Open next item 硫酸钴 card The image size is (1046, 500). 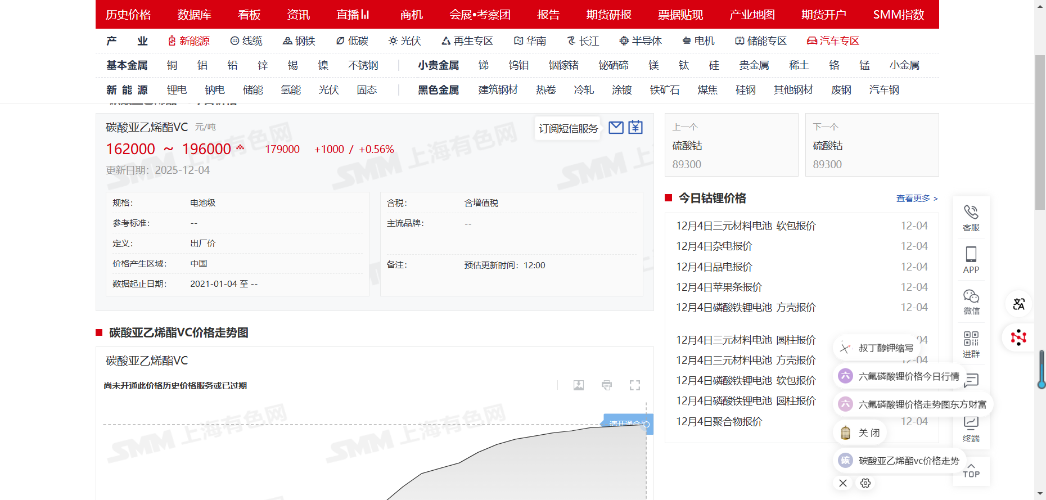(872, 145)
